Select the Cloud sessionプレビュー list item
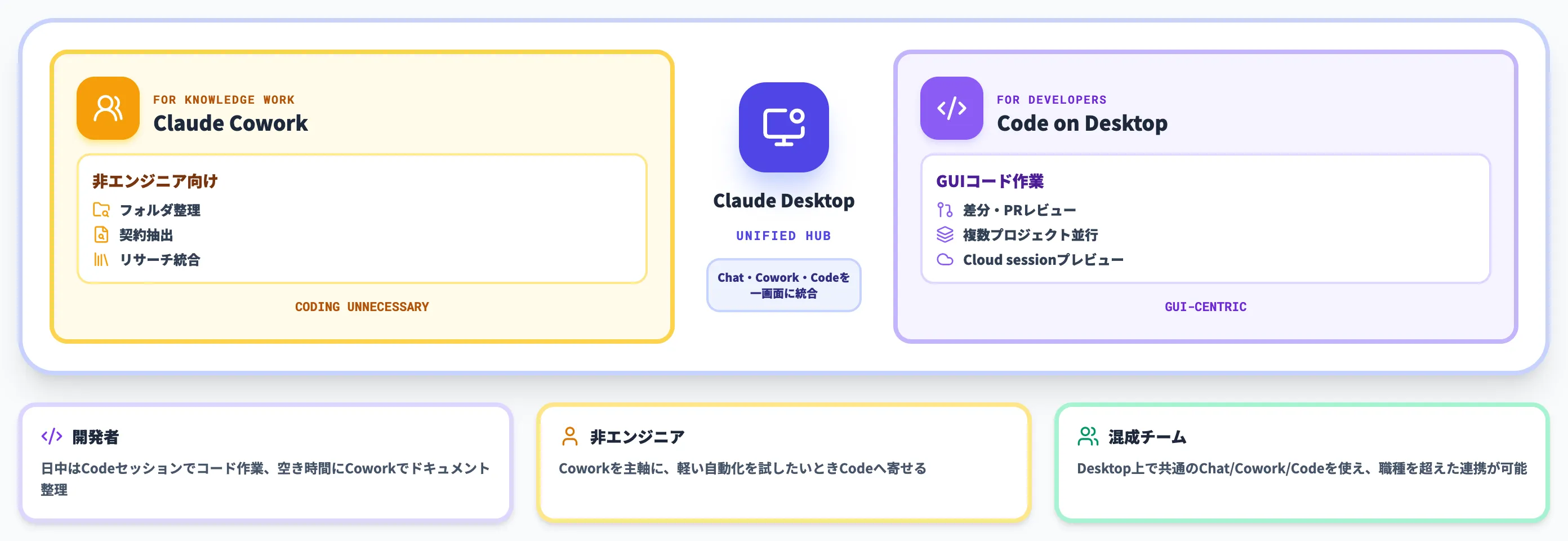 point(1030,260)
